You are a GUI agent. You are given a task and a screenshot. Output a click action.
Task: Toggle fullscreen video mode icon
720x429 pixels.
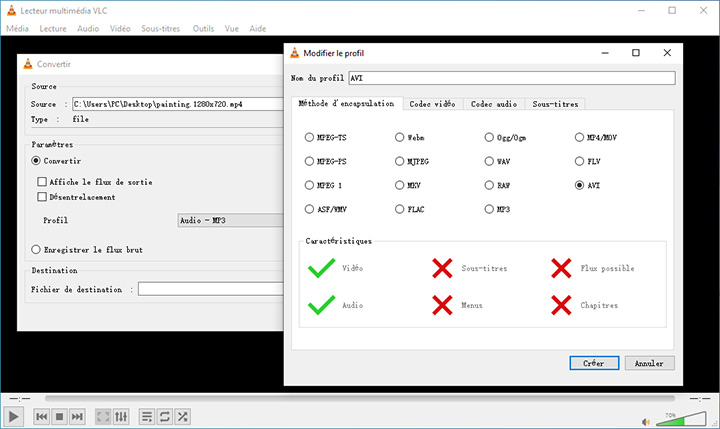(103, 417)
